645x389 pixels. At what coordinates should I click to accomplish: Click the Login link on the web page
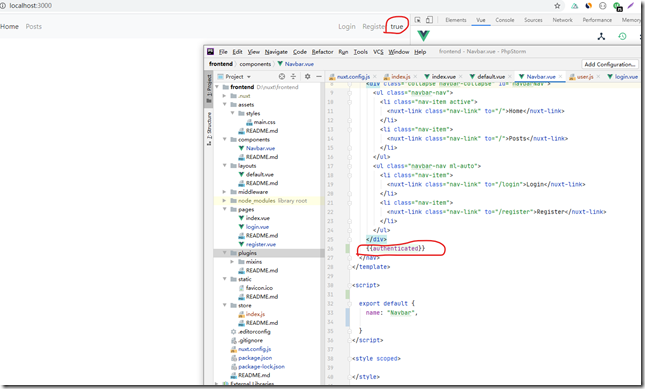click(x=347, y=26)
